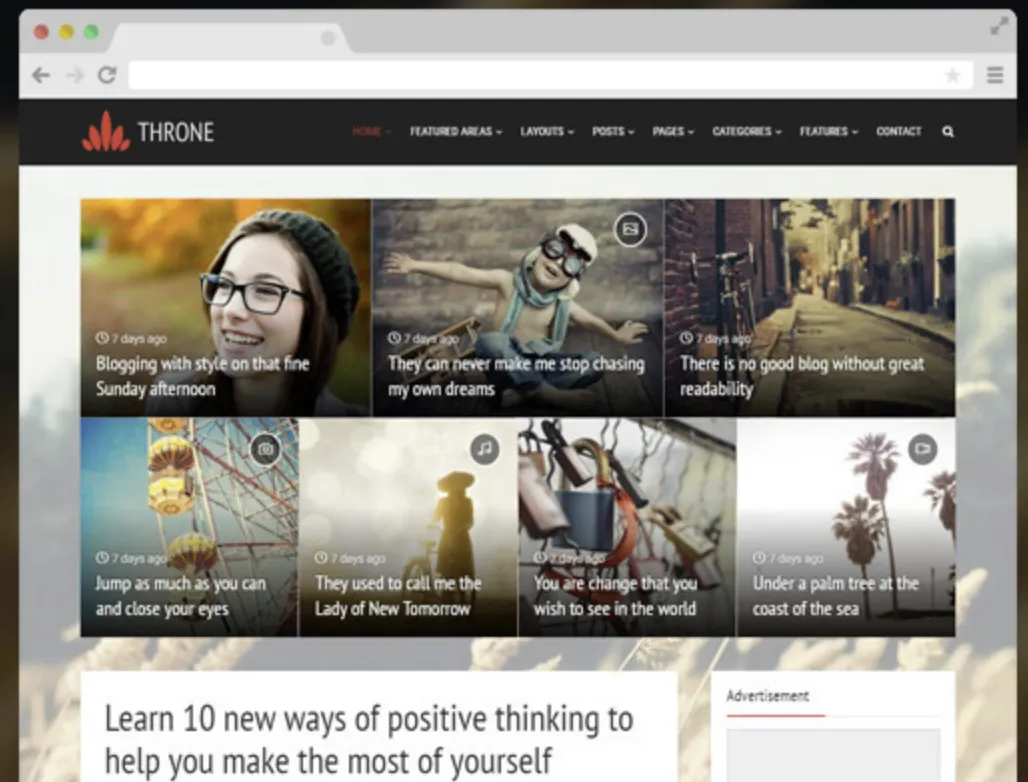Open the Contact menu item
Screen dimensions: 1028x782
[899, 132]
